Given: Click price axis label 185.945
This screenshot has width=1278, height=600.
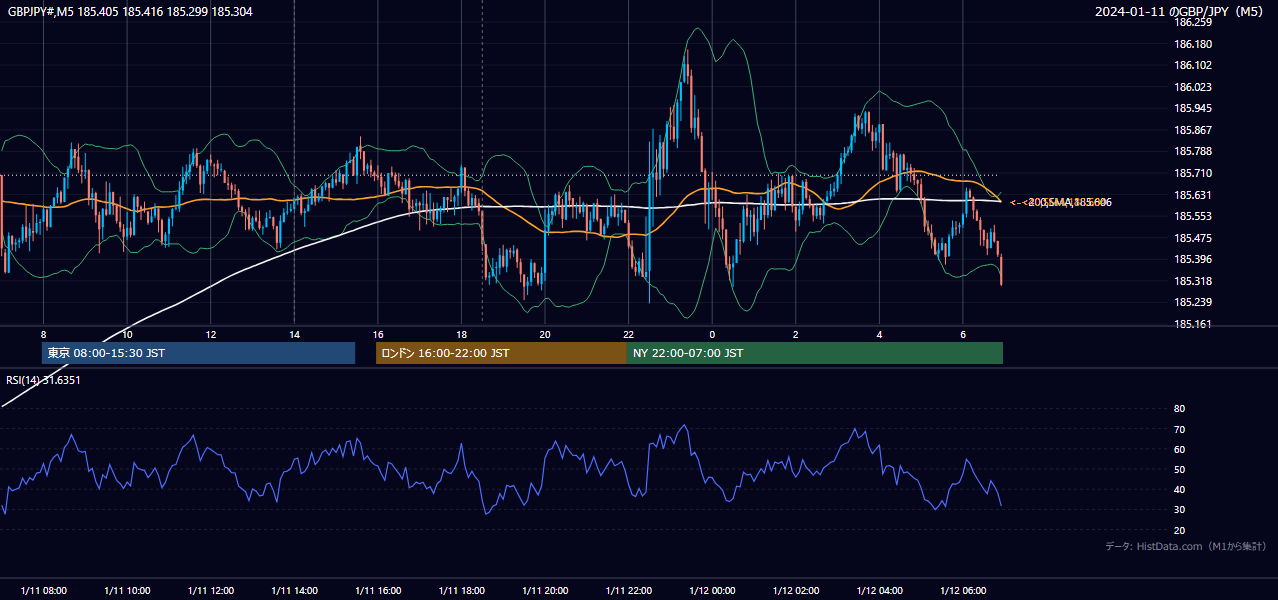Looking at the screenshot, I should coord(1192,108).
